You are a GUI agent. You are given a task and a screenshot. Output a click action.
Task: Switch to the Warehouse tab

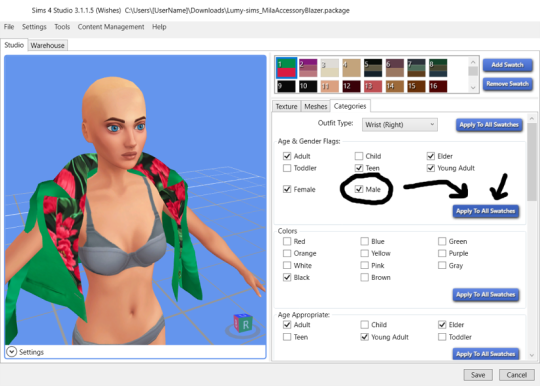pos(48,45)
